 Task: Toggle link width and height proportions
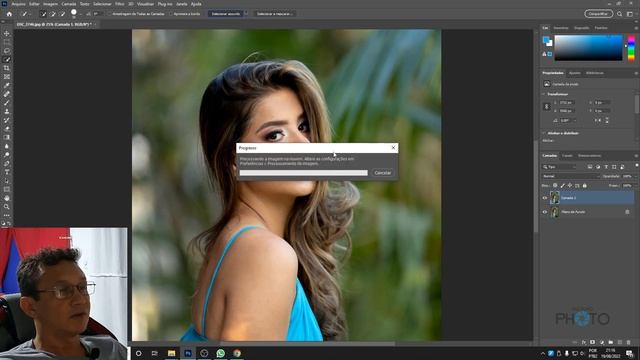[547, 107]
